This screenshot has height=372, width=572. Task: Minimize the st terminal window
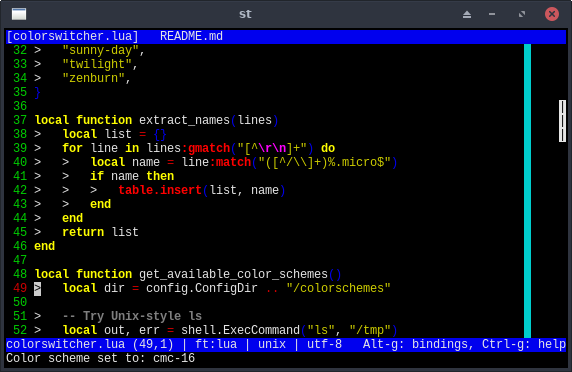click(492, 14)
